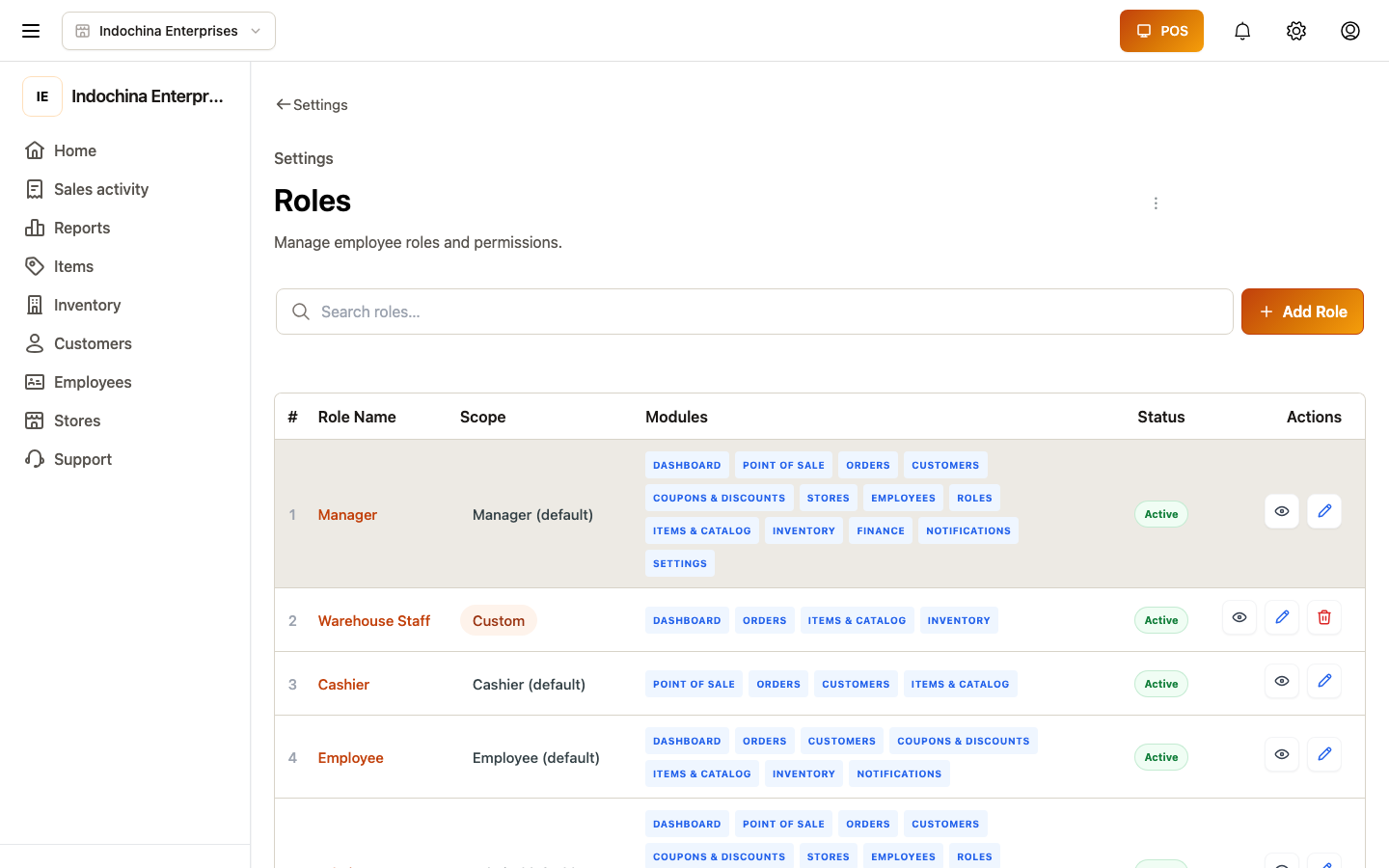Click 'Employee (default)' scope cell
The width and height of the screenshot is (1389, 868).
click(x=536, y=758)
